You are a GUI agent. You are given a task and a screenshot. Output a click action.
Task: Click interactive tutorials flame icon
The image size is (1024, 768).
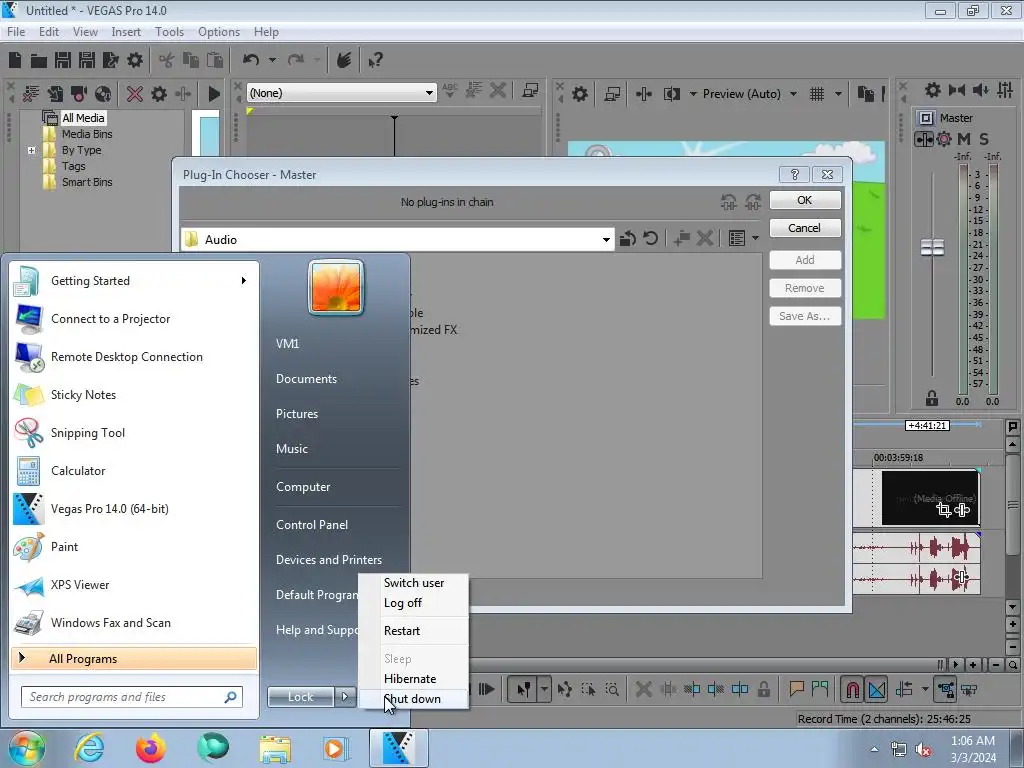[x=344, y=61]
